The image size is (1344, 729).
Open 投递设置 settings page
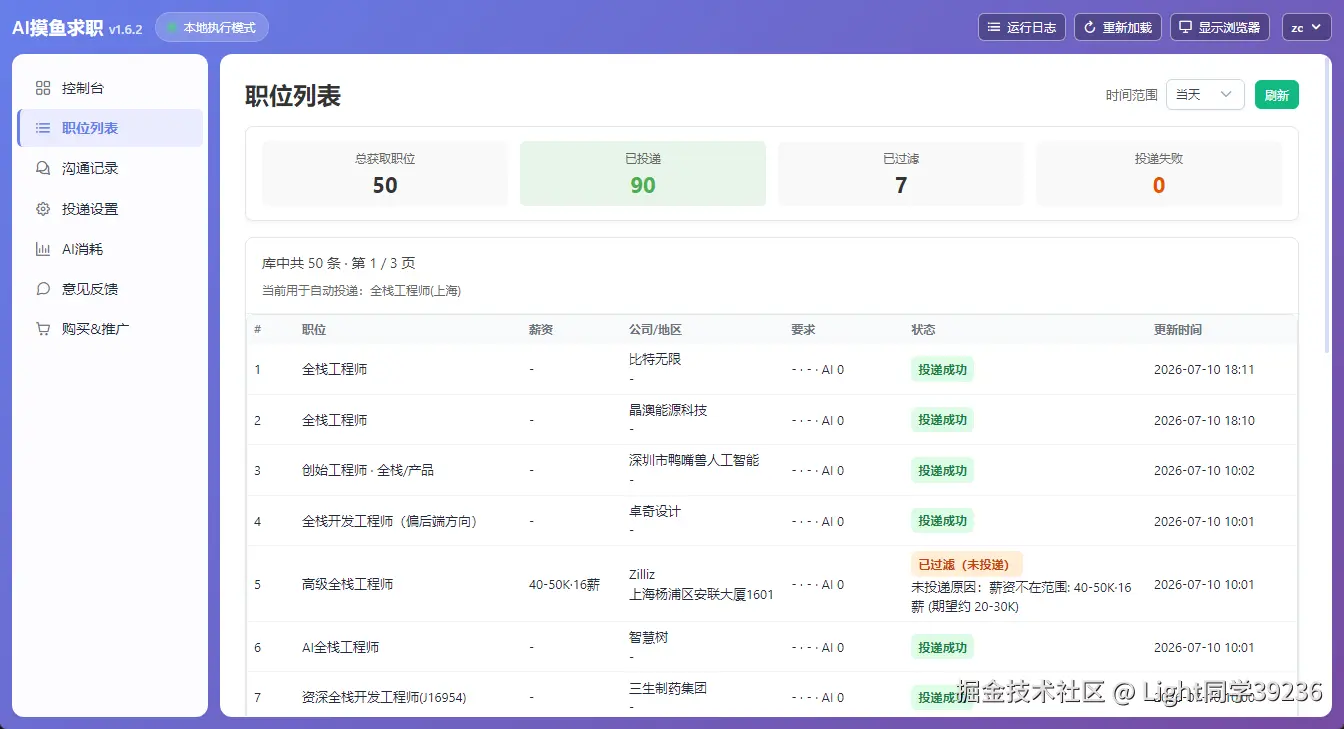point(110,209)
